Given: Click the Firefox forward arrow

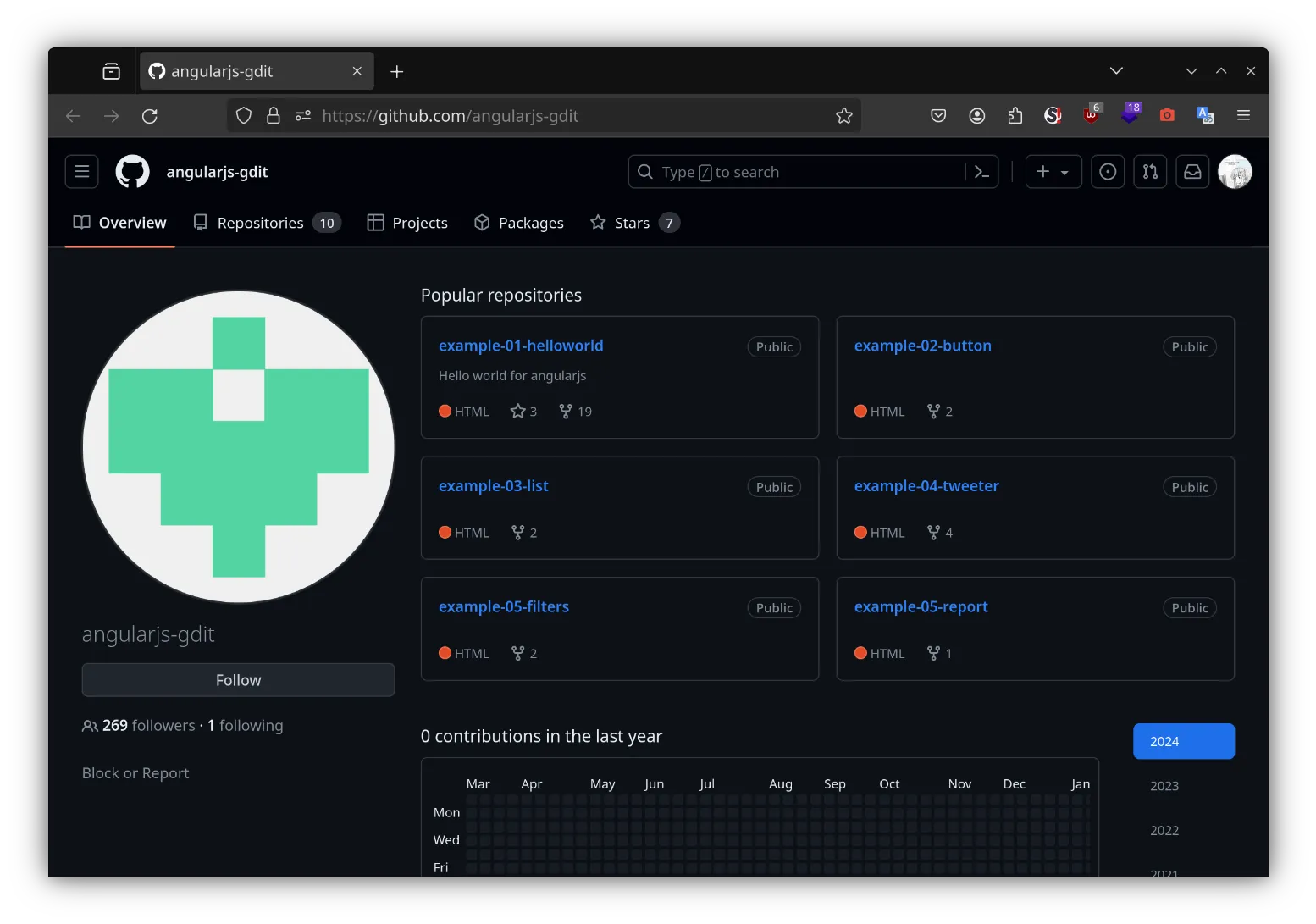Looking at the screenshot, I should 111,116.
